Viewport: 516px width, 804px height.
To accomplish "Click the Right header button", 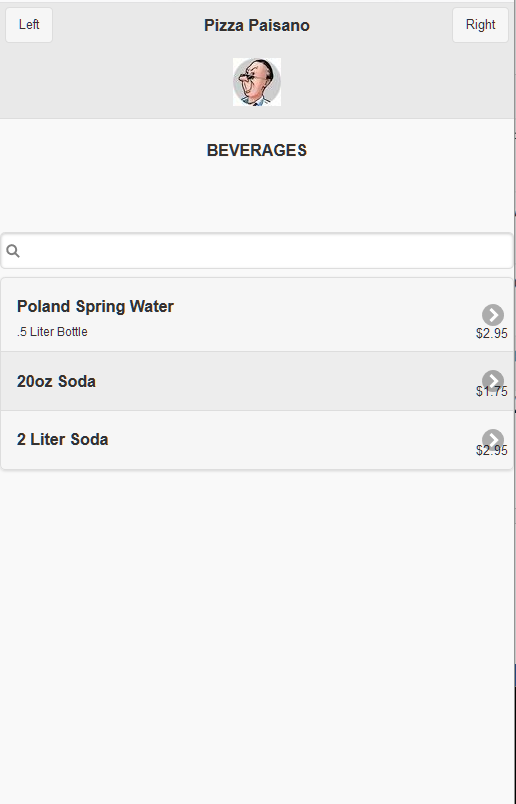I will pos(480,25).
